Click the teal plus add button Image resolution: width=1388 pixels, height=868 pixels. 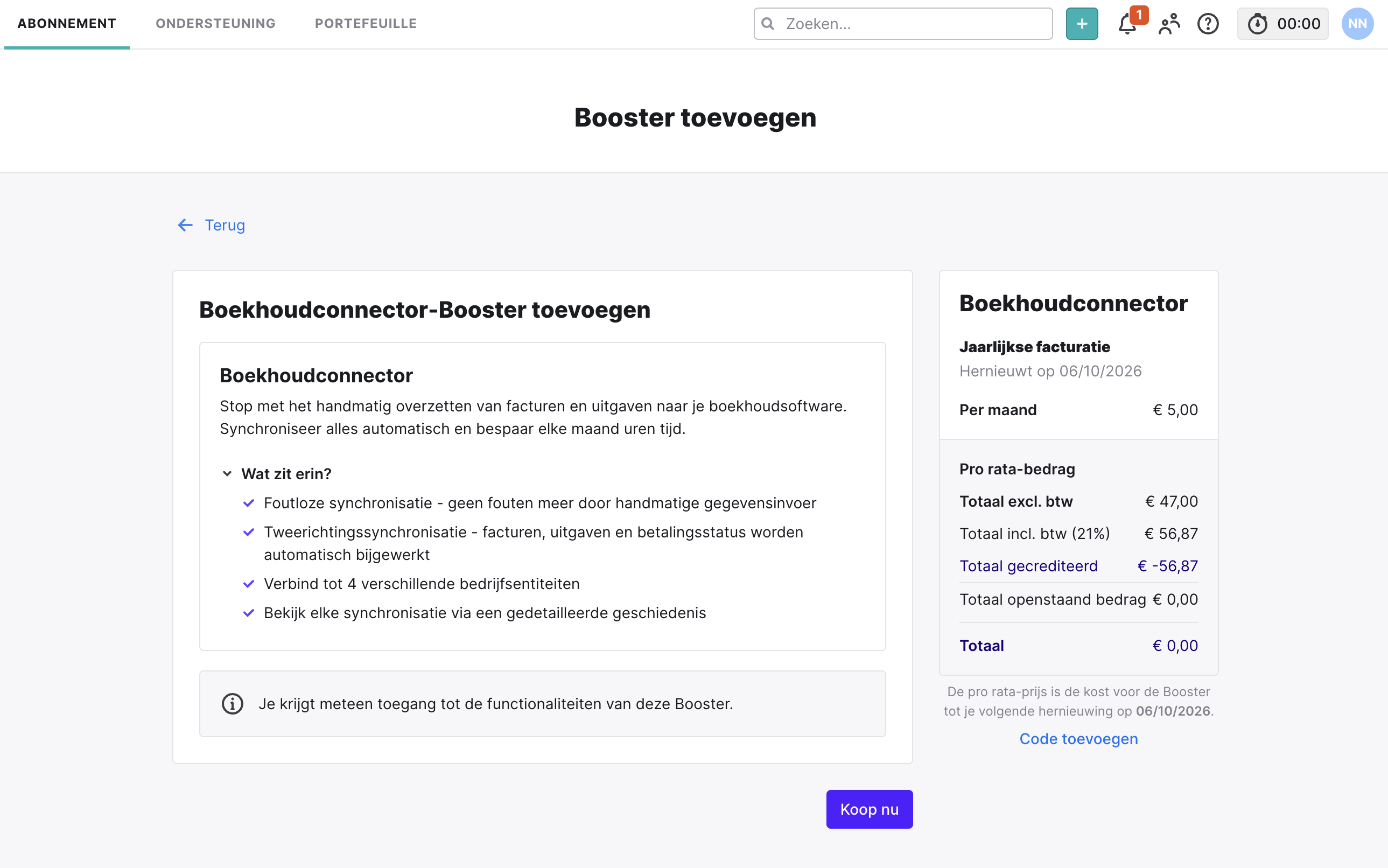click(x=1082, y=24)
